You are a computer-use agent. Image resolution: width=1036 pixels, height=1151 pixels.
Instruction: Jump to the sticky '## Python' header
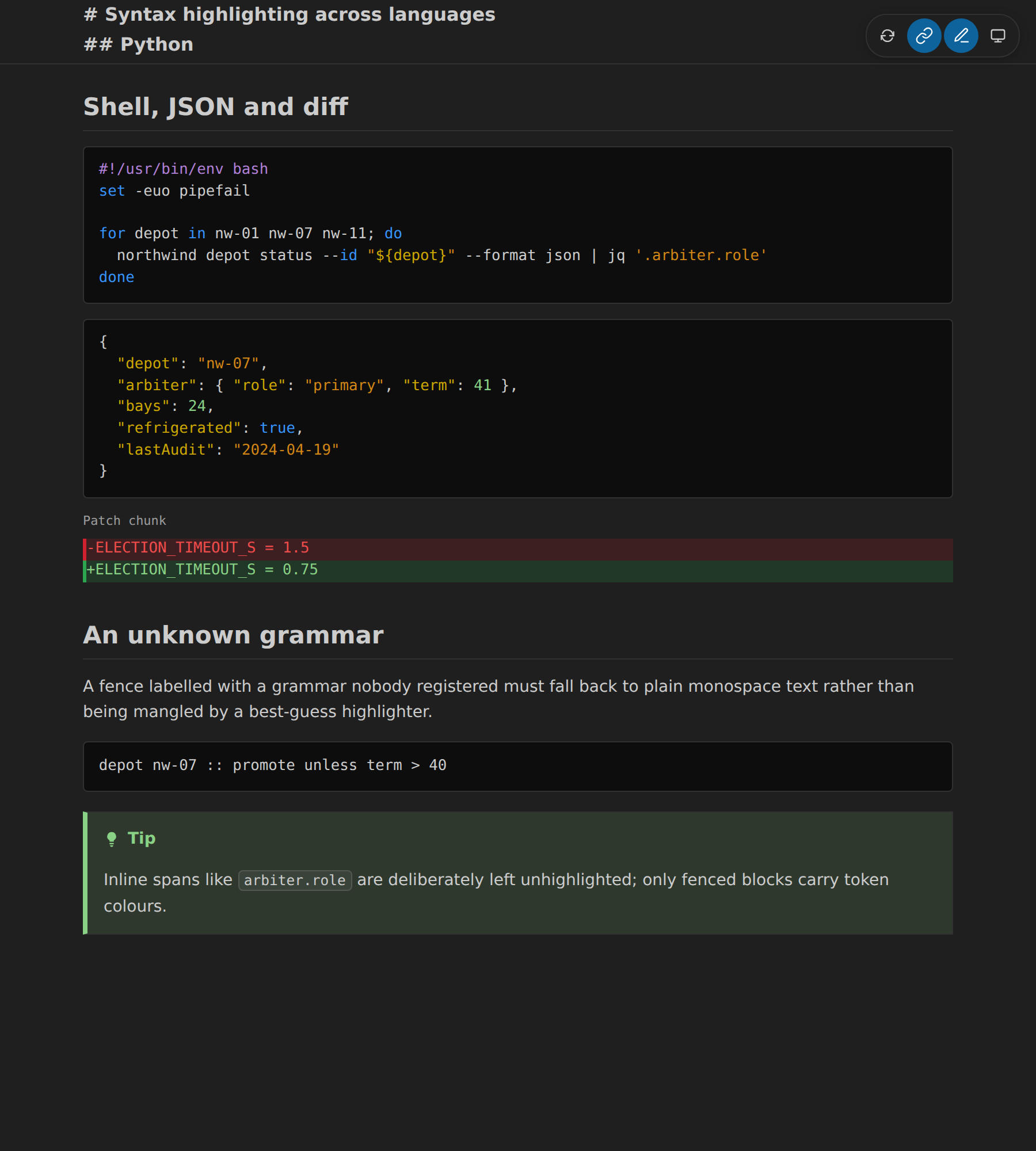[138, 44]
